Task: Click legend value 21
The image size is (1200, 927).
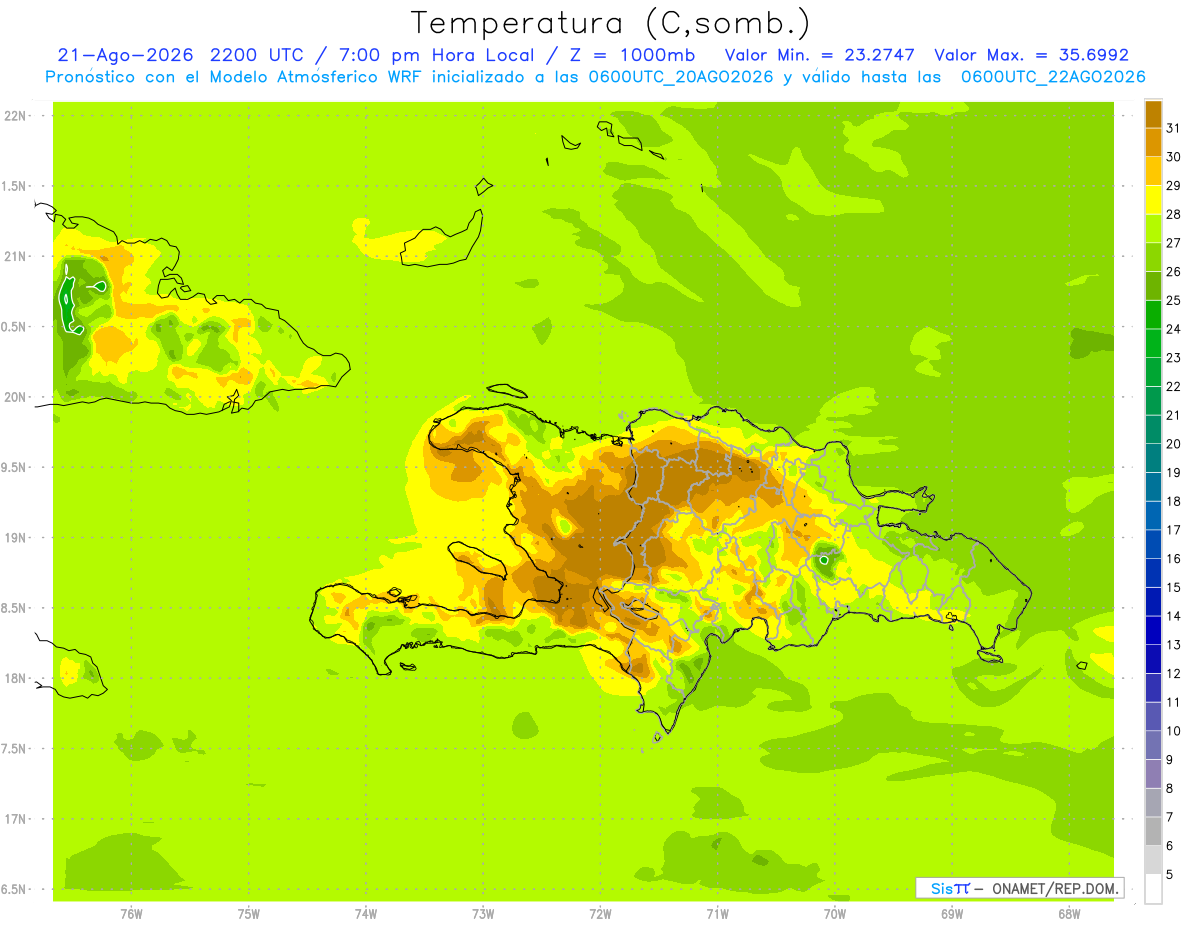Action: (1174, 415)
